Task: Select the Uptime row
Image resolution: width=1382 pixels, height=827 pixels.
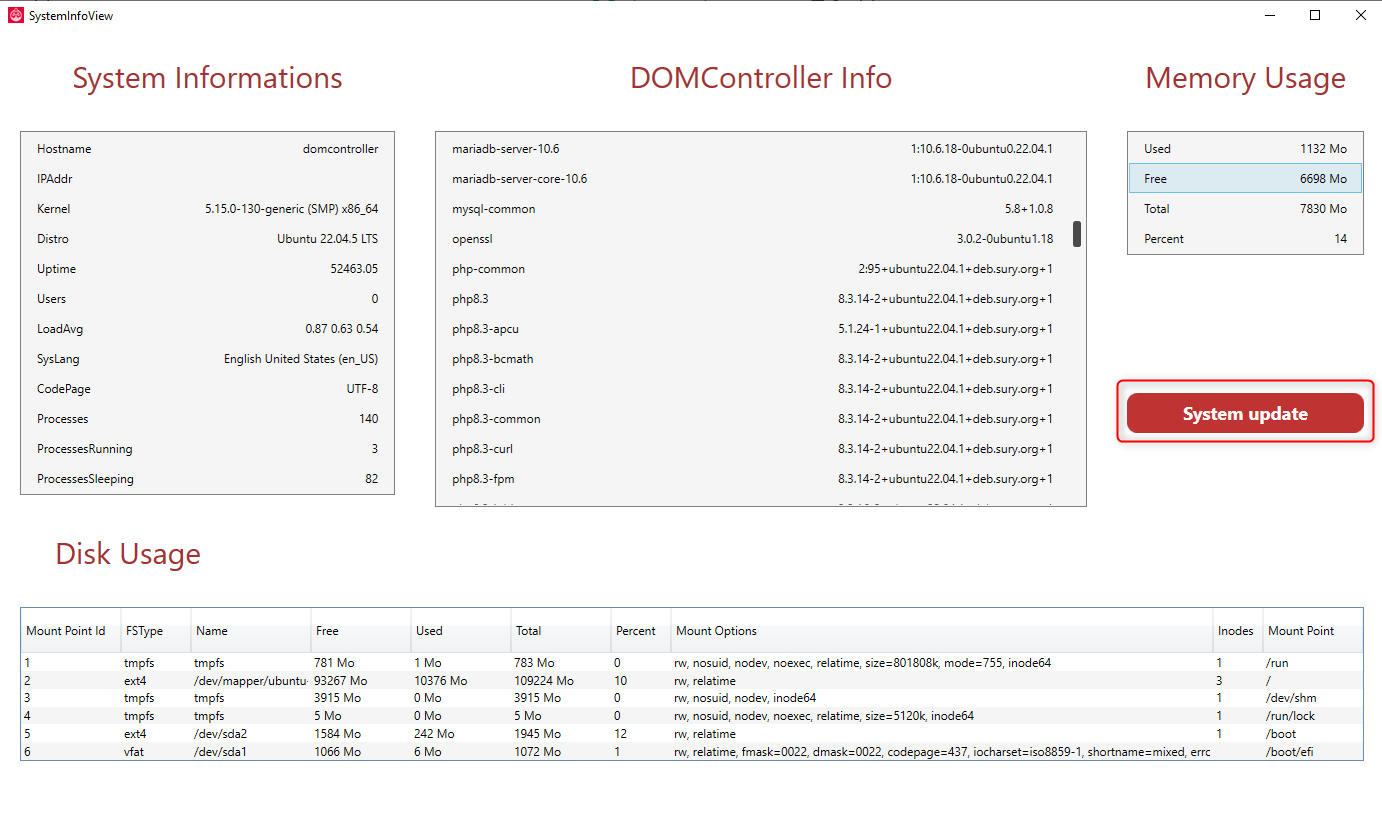Action: (208, 269)
